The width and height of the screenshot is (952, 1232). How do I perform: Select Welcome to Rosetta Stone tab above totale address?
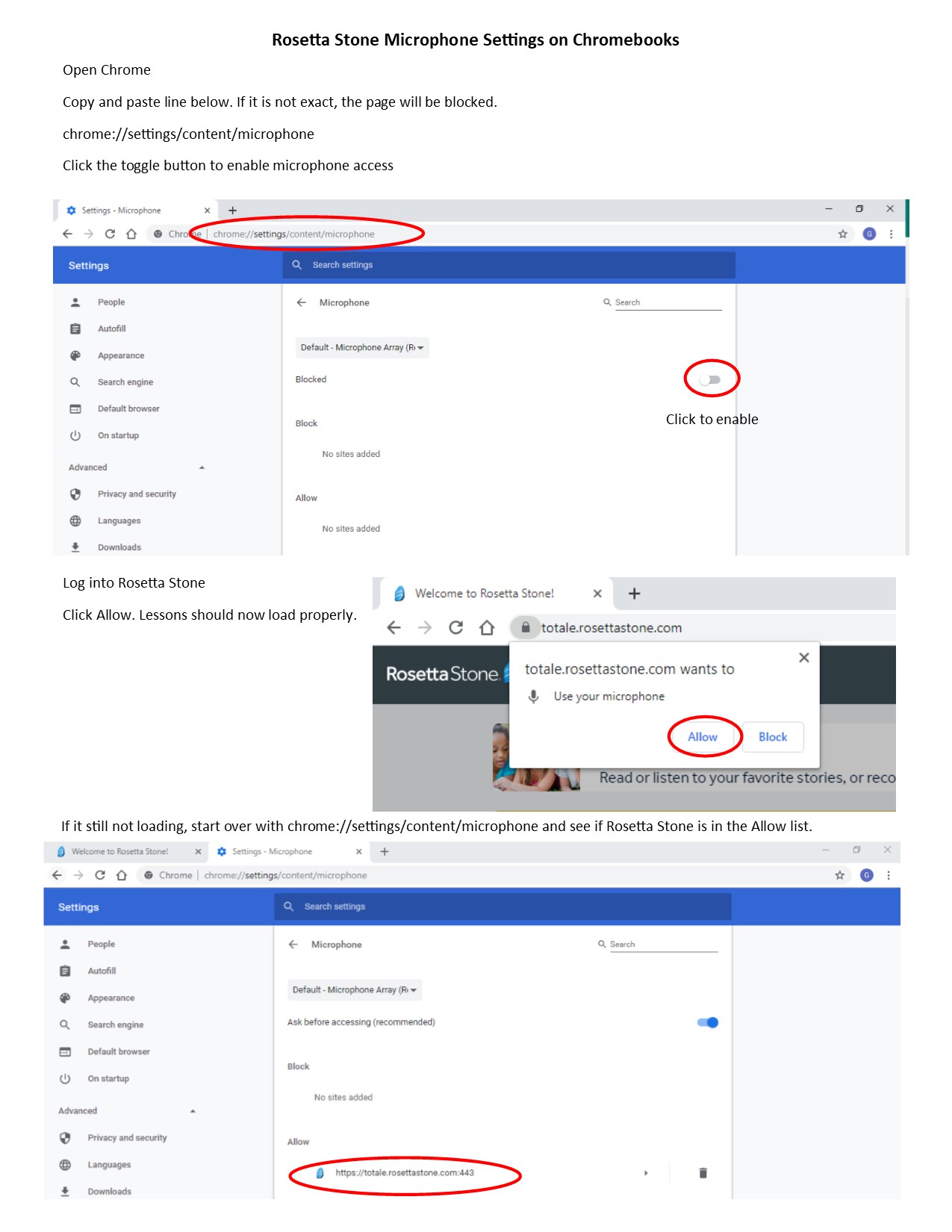[484, 594]
